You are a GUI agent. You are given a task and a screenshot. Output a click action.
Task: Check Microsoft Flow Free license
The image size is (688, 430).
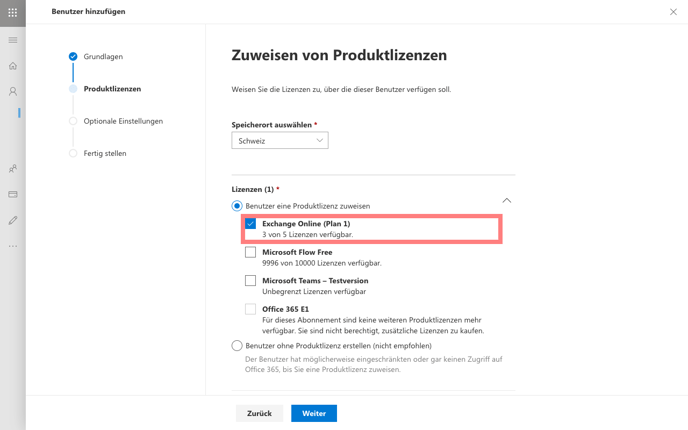click(x=251, y=252)
